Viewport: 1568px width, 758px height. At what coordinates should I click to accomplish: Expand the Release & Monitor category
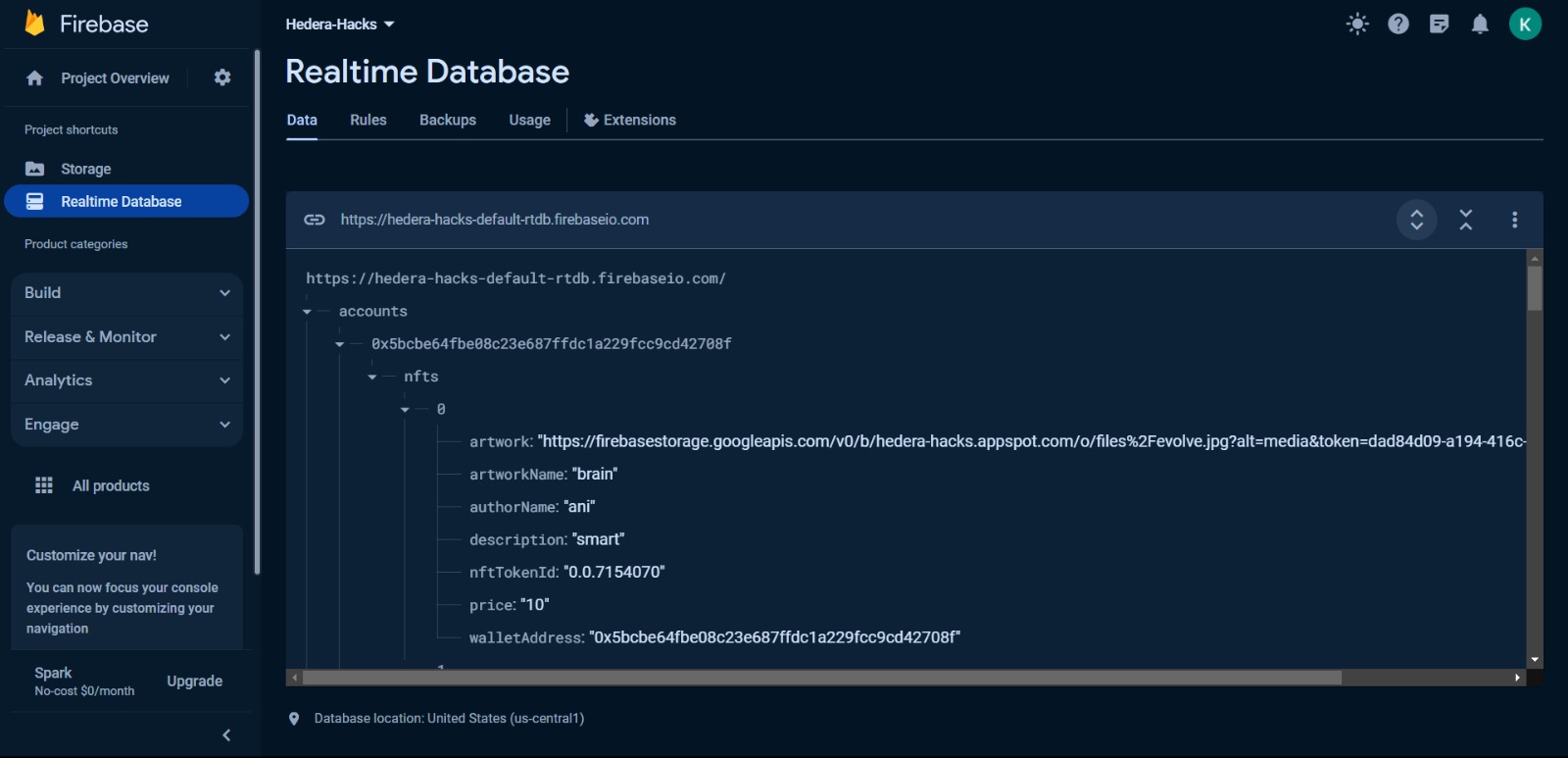(126, 337)
